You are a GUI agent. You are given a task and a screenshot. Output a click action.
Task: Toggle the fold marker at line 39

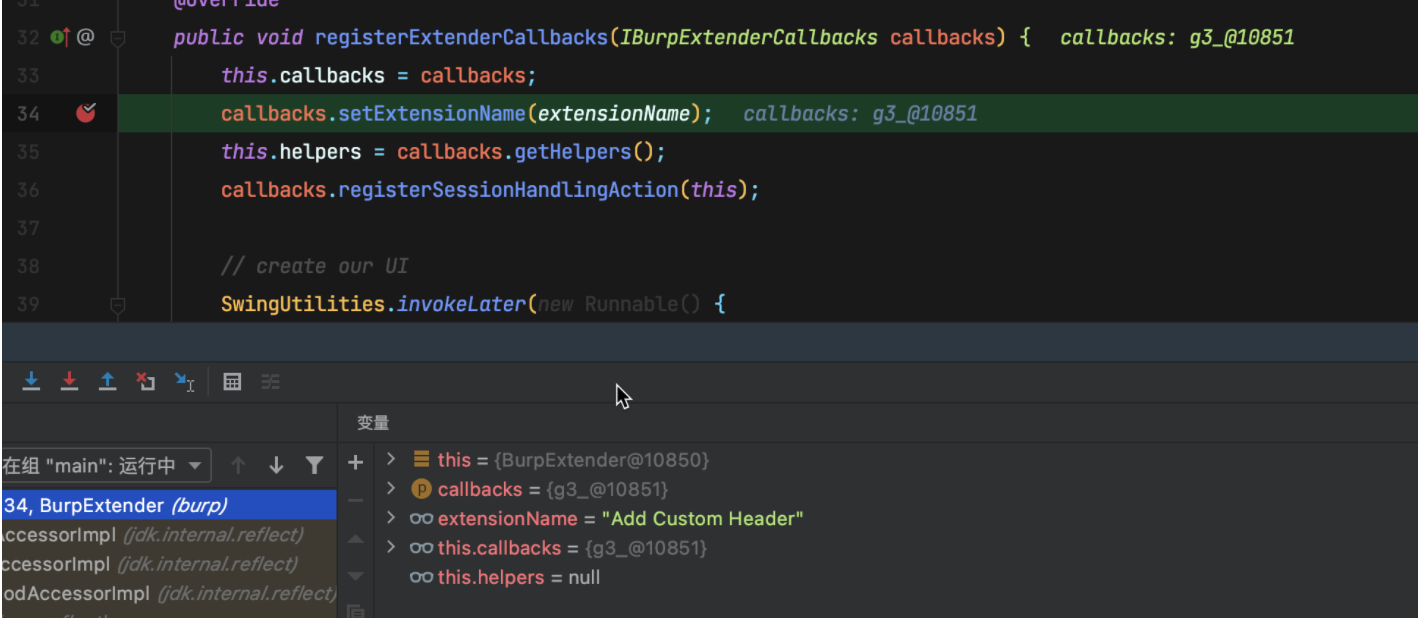[118, 303]
